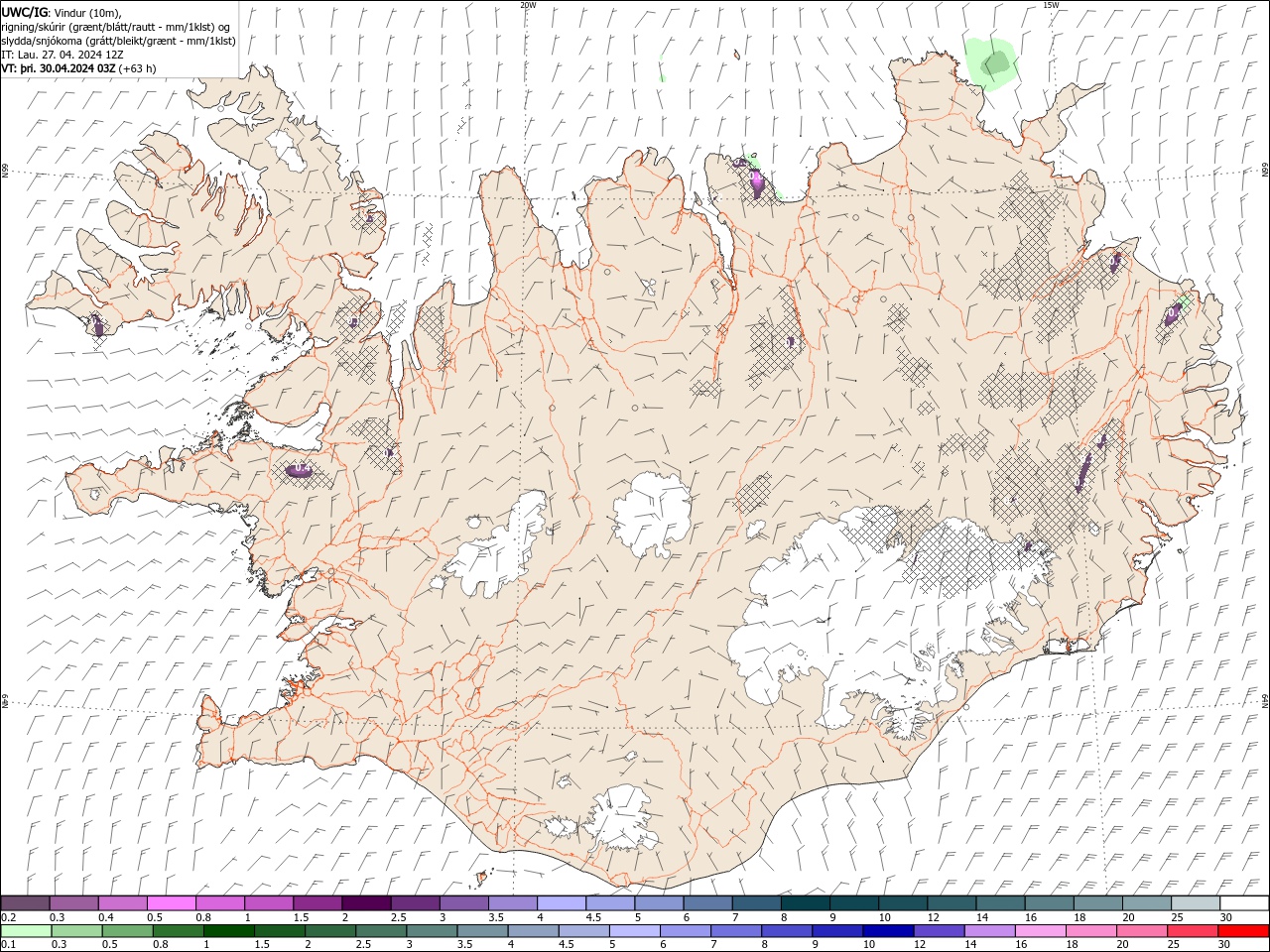1270x952 pixels.
Task: Click the '64N' latitude label on the right edge
Action: click(x=1265, y=700)
